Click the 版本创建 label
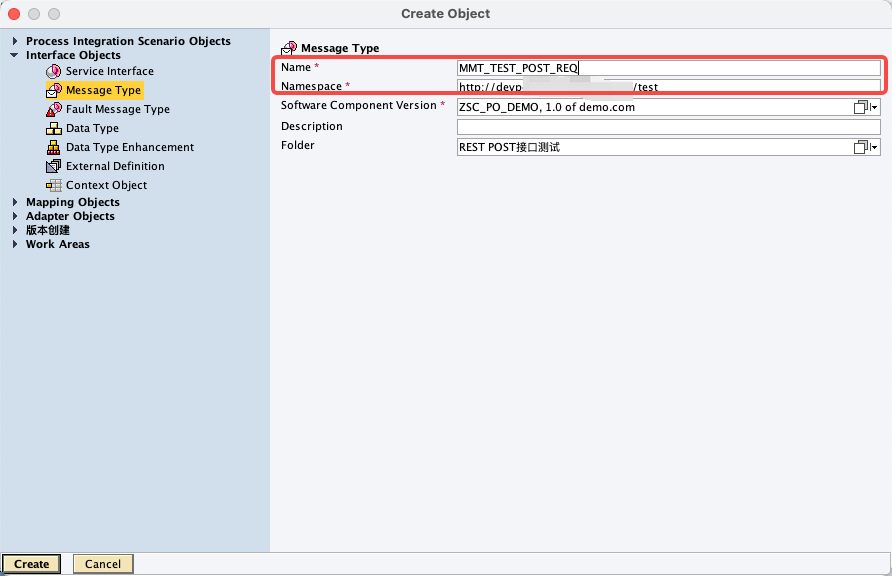 pos(48,230)
